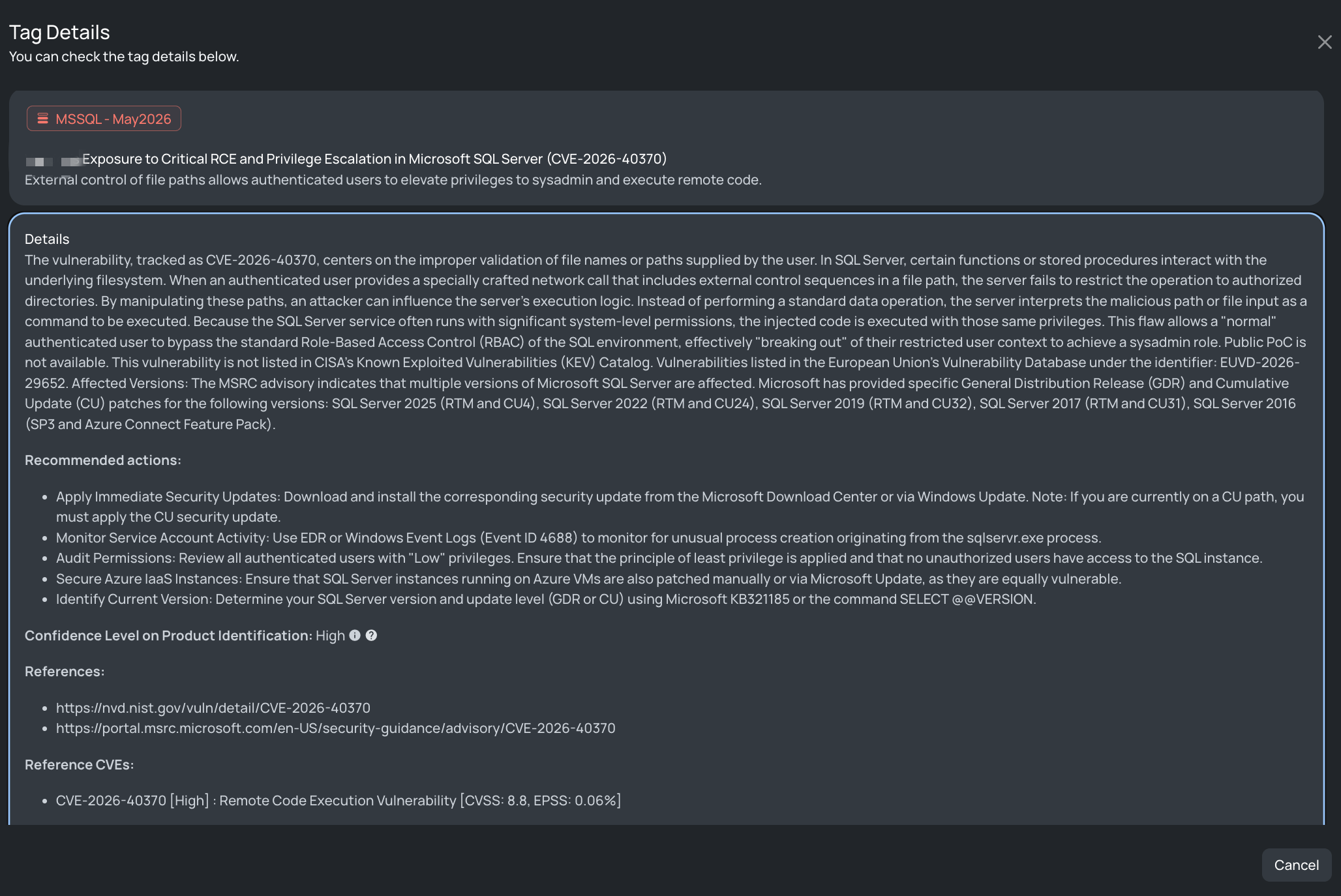This screenshot has width=1341, height=896.
Task: Click the 'External control of file paths' summary
Action: (393, 179)
